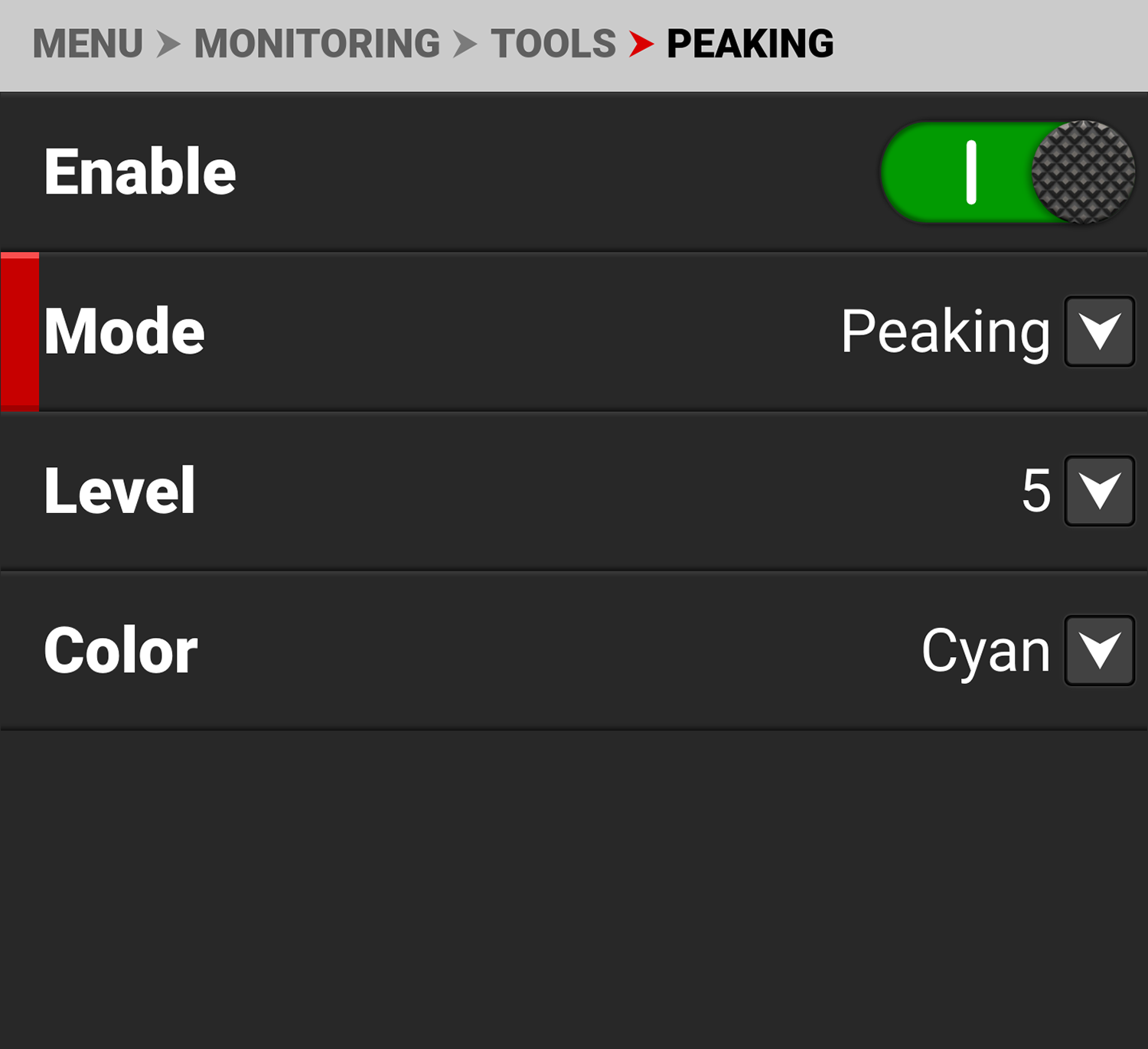Image resolution: width=1148 pixels, height=1049 pixels.
Task: Tap the white on-indicator in the green switch
Action: pyautogui.click(x=970, y=172)
